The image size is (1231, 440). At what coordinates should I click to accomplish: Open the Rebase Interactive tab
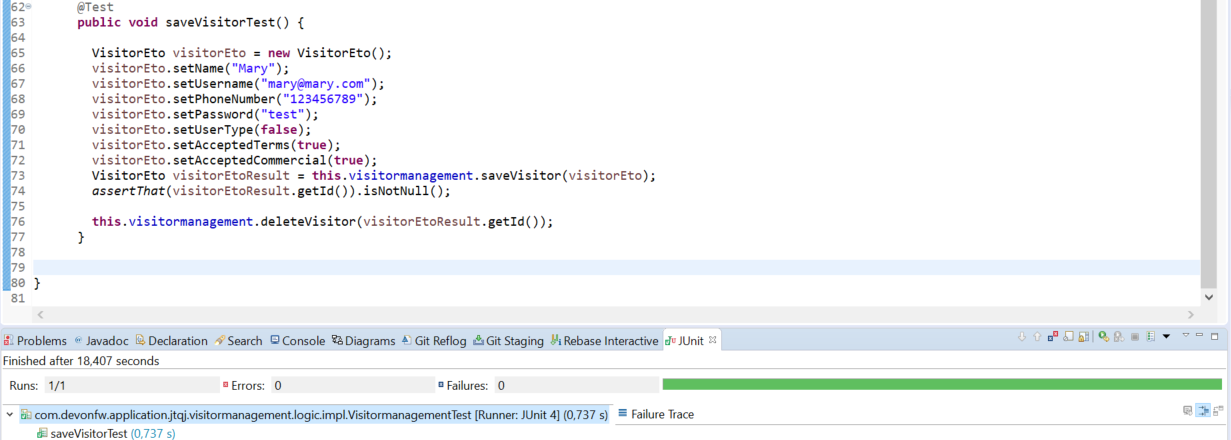(x=604, y=340)
